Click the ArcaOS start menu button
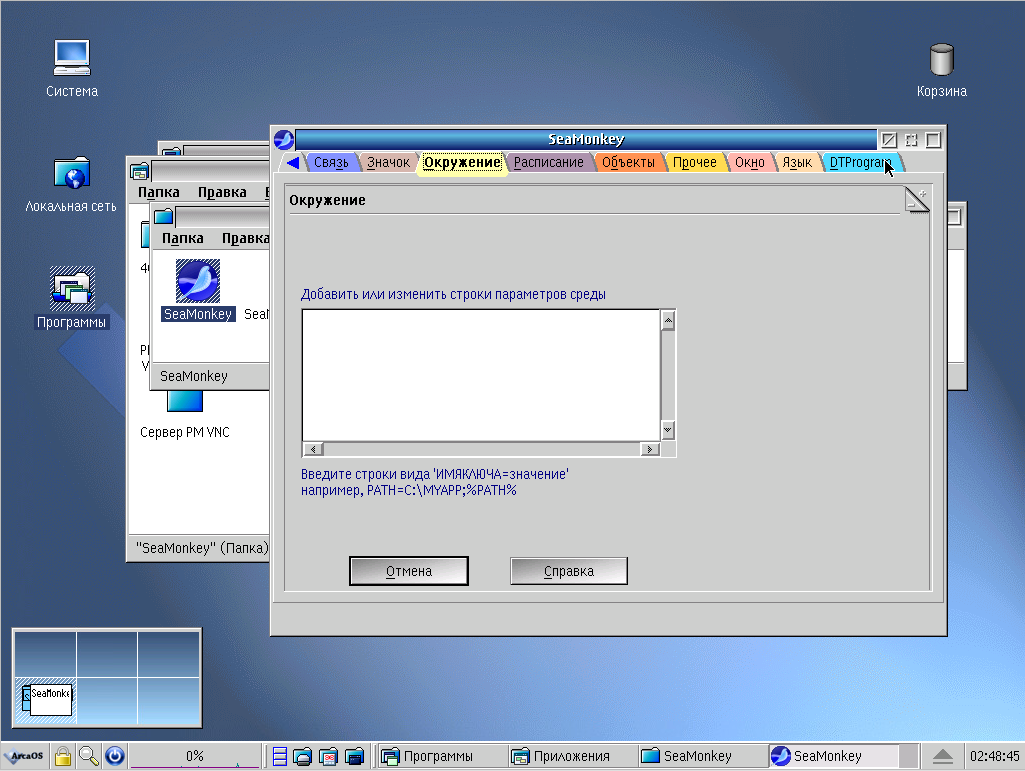1025x771 pixels. coord(24,756)
